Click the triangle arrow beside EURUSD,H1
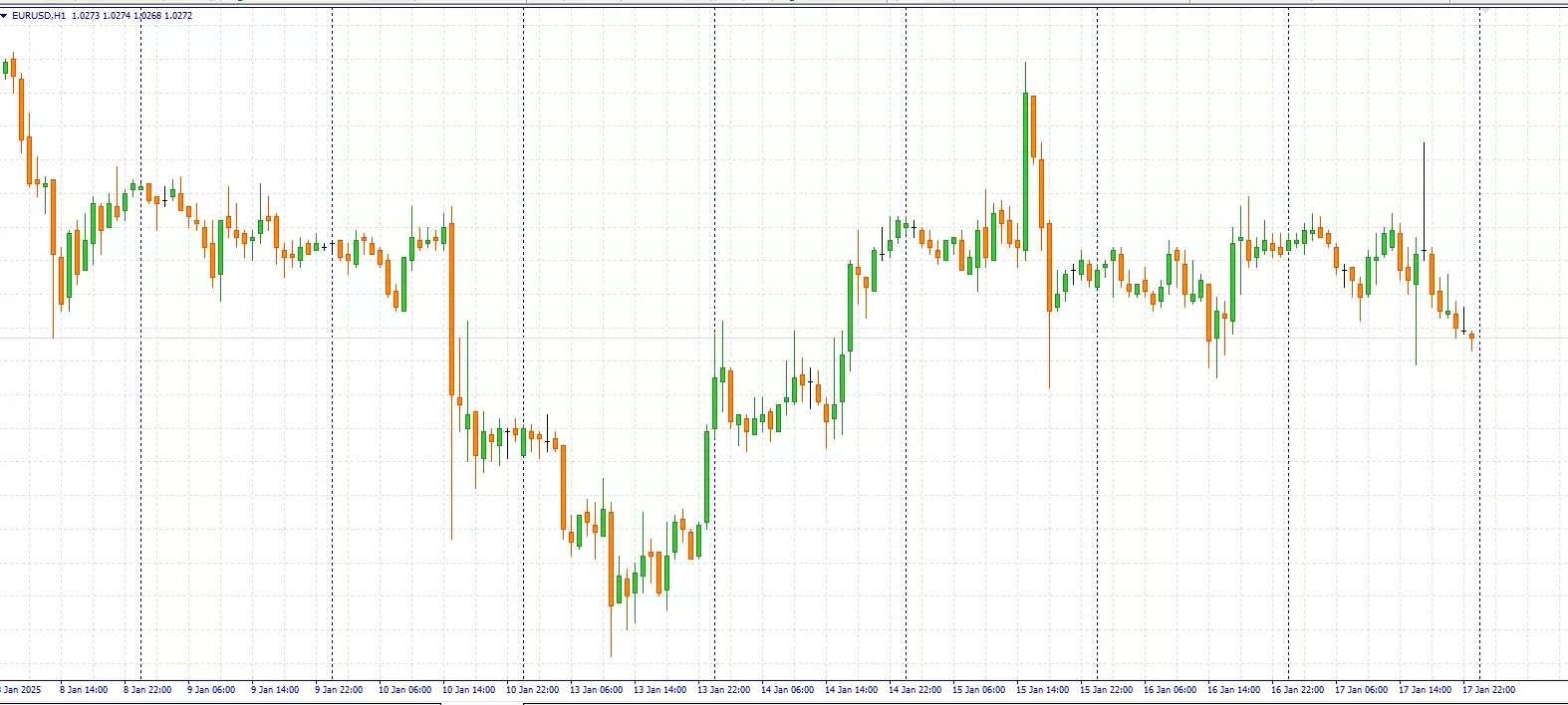Screen dimensions: 1568x705 point(4,16)
